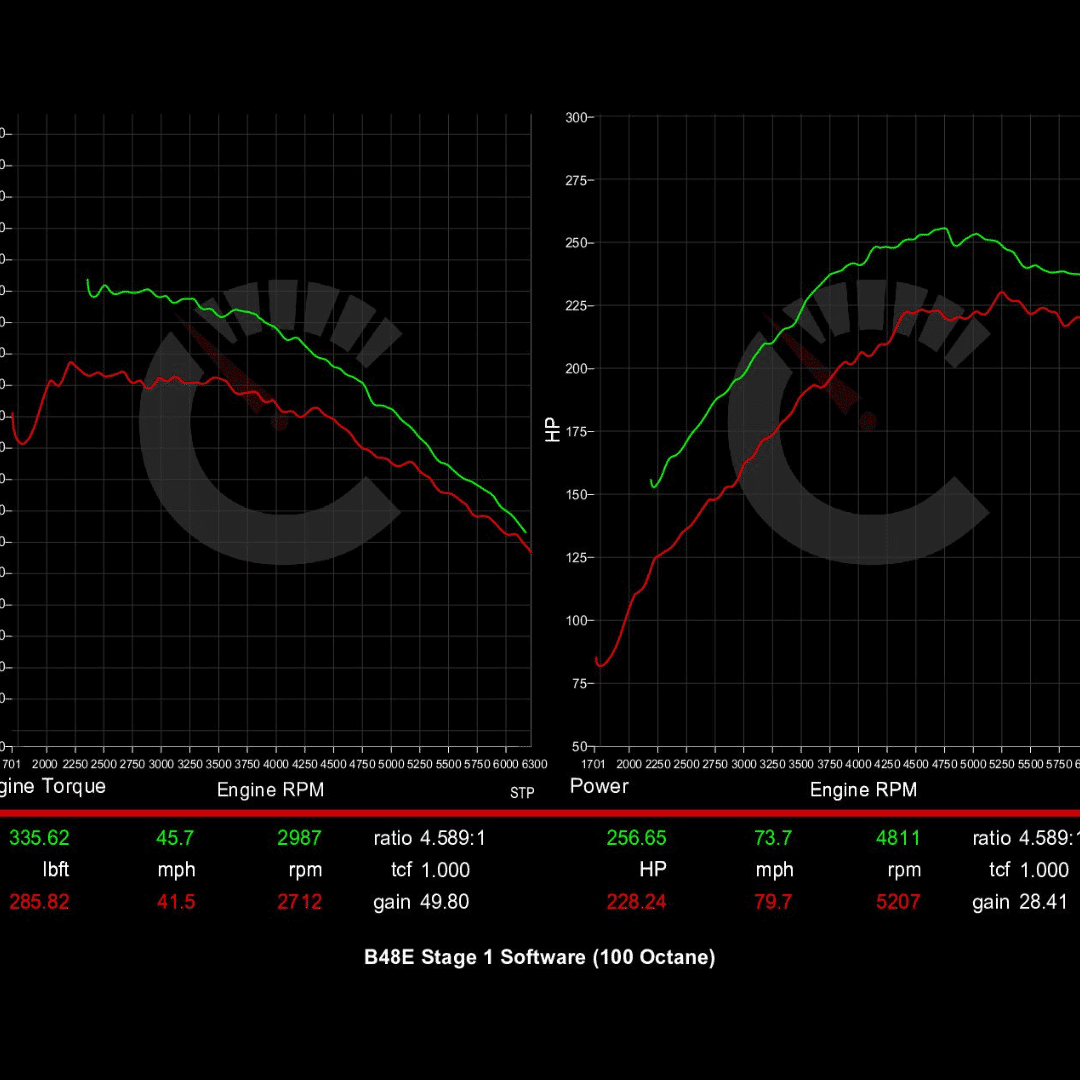Viewport: 1080px width, 1080px height.
Task: Toggle the red run peak value 228.24 HP
Action: tap(637, 902)
